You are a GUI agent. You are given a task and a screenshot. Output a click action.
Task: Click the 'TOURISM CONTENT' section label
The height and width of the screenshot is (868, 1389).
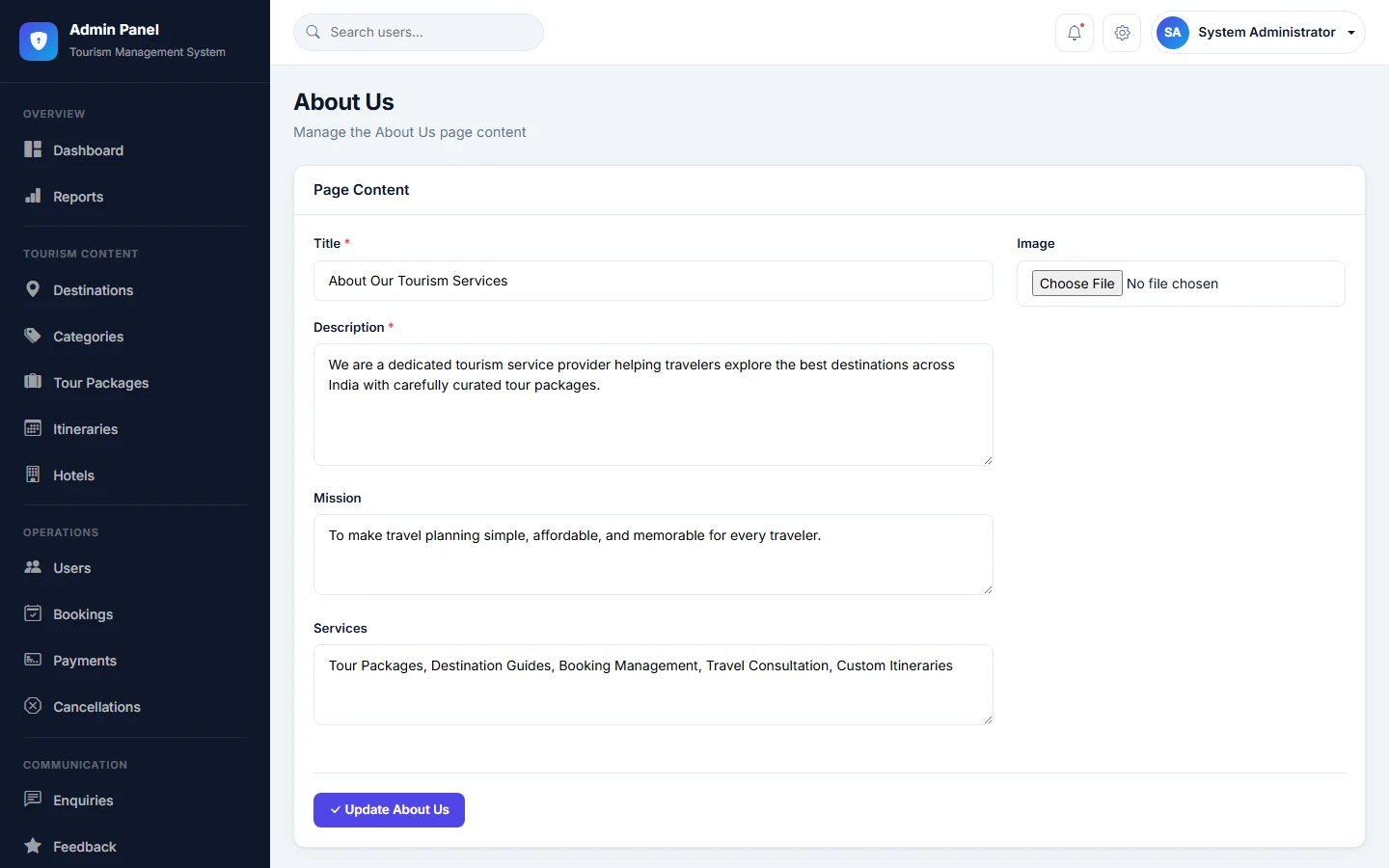(x=81, y=254)
